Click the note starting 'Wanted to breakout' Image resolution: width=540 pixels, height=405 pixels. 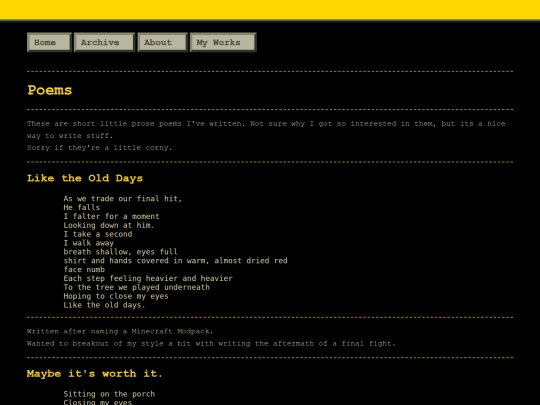[211, 343]
